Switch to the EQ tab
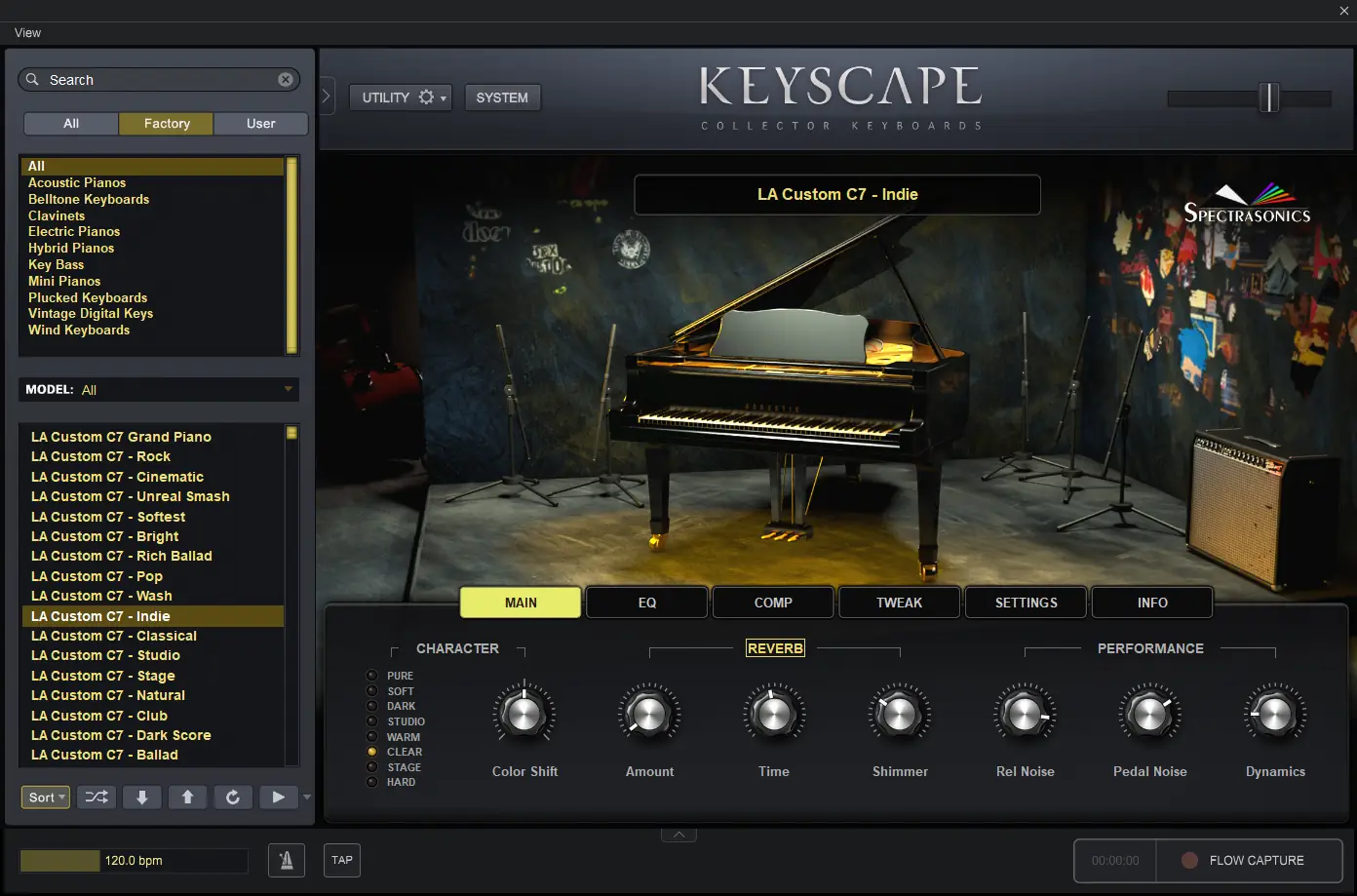The height and width of the screenshot is (896, 1357). [x=647, y=603]
